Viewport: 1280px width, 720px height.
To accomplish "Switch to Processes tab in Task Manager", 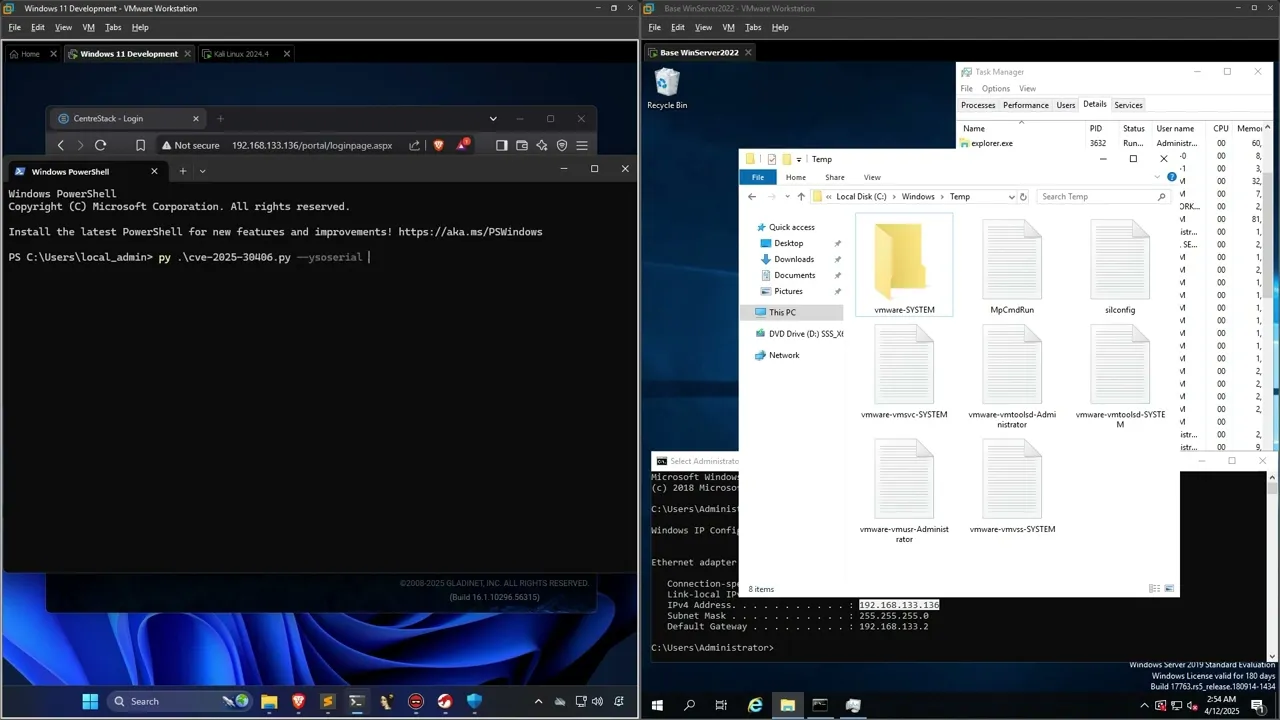I will [x=978, y=105].
